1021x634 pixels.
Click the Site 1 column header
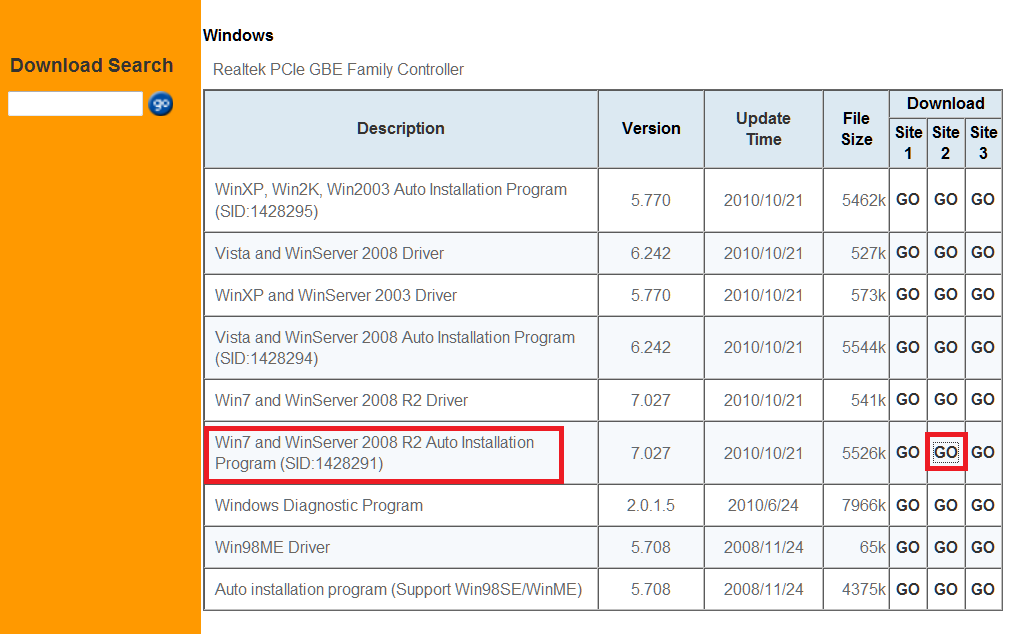click(x=908, y=143)
